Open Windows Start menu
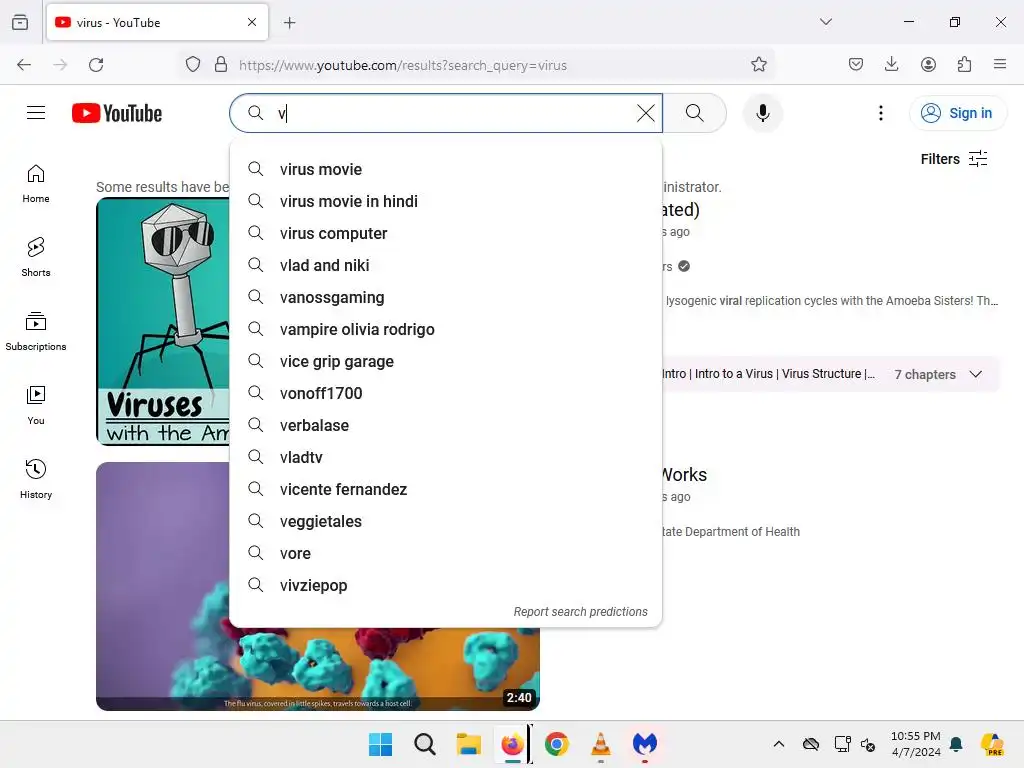This screenshot has height=768, width=1024. coord(380,744)
